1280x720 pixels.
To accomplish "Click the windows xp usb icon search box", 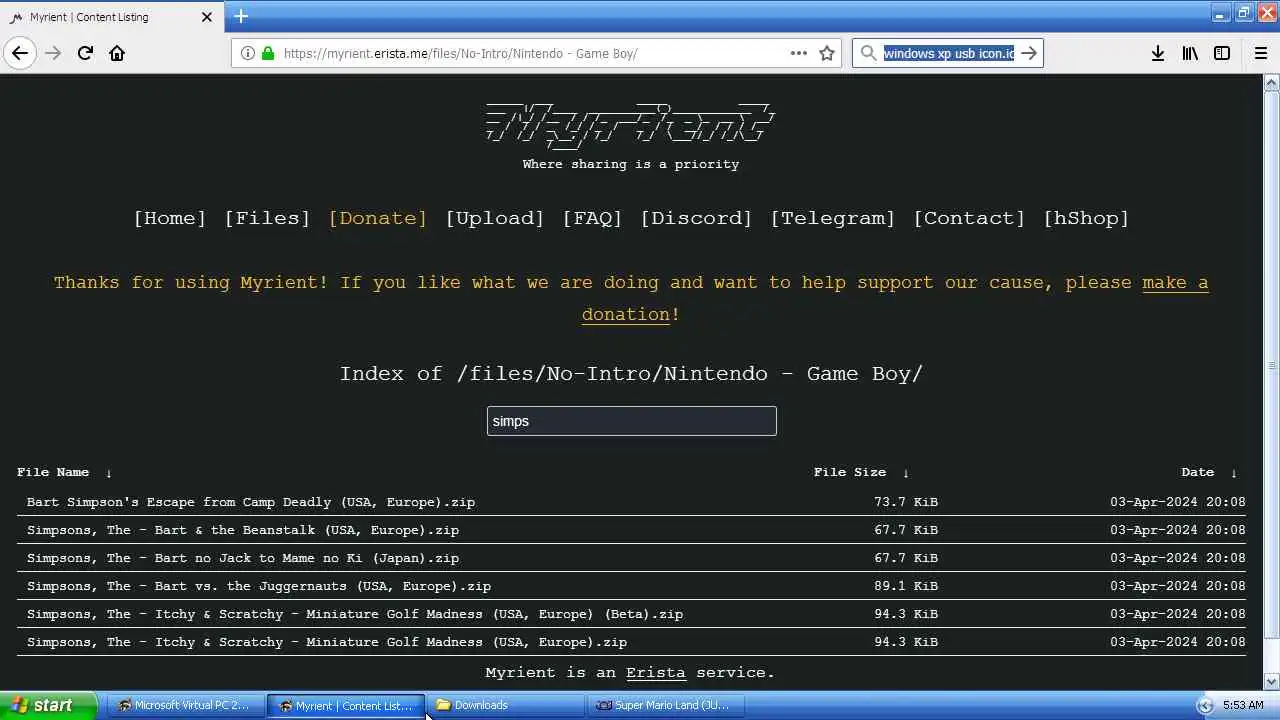I will click(948, 53).
